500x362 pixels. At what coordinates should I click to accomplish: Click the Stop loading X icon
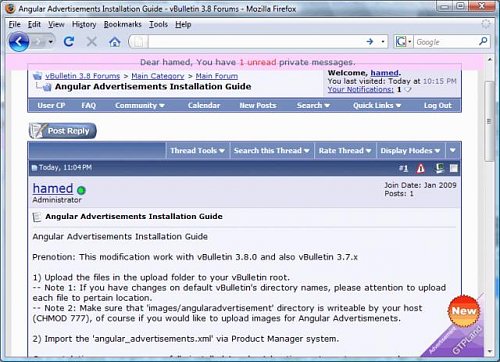(91, 42)
